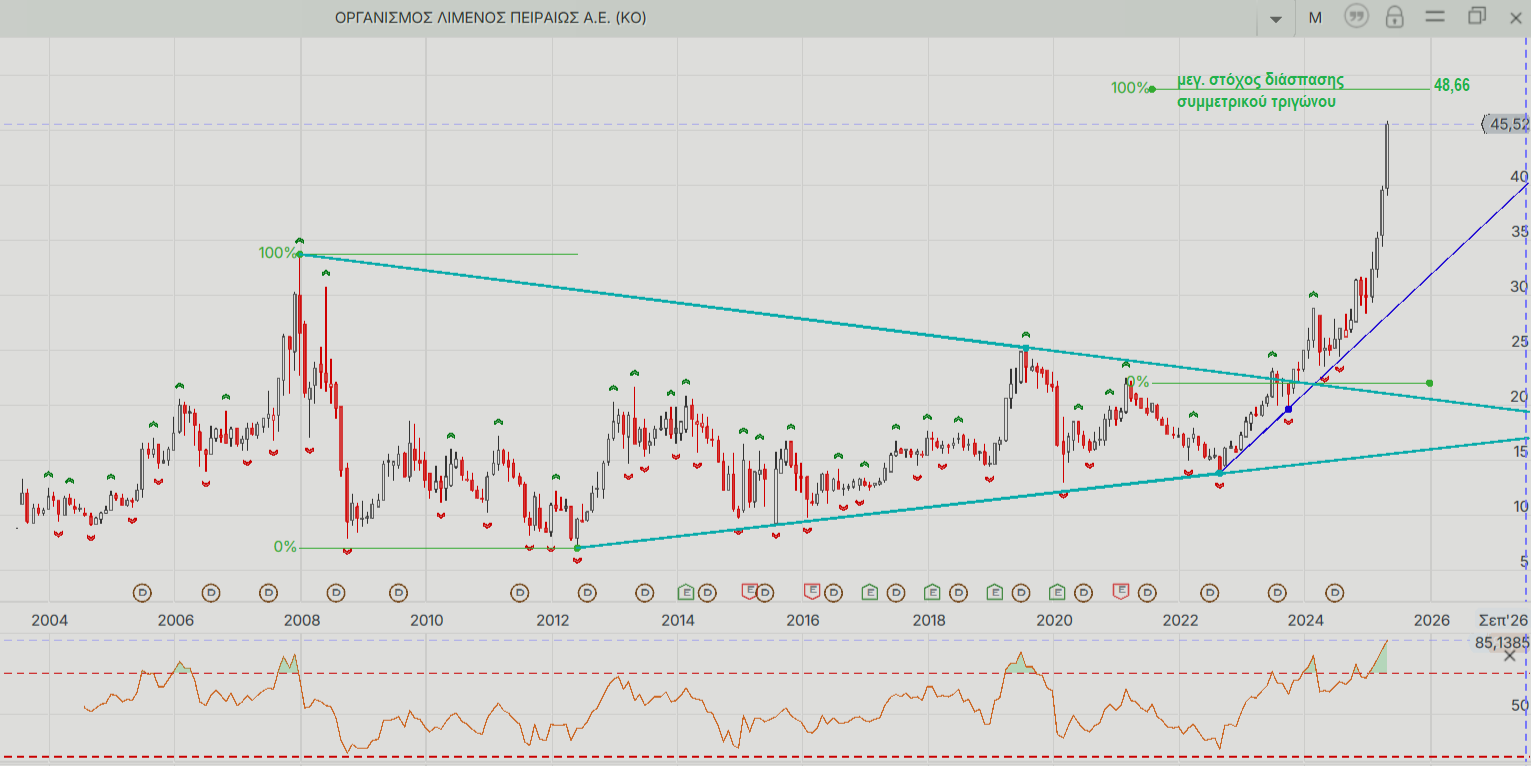This screenshot has height=766, width=1531.
Task: Select the blue anchor point on the blue trendline
Action: [1288, 408]
